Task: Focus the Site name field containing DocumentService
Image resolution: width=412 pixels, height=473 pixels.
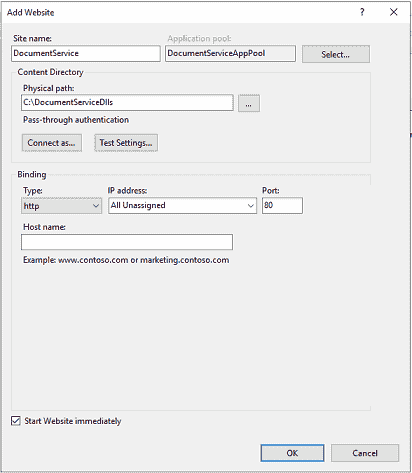Action: (86, 54)
